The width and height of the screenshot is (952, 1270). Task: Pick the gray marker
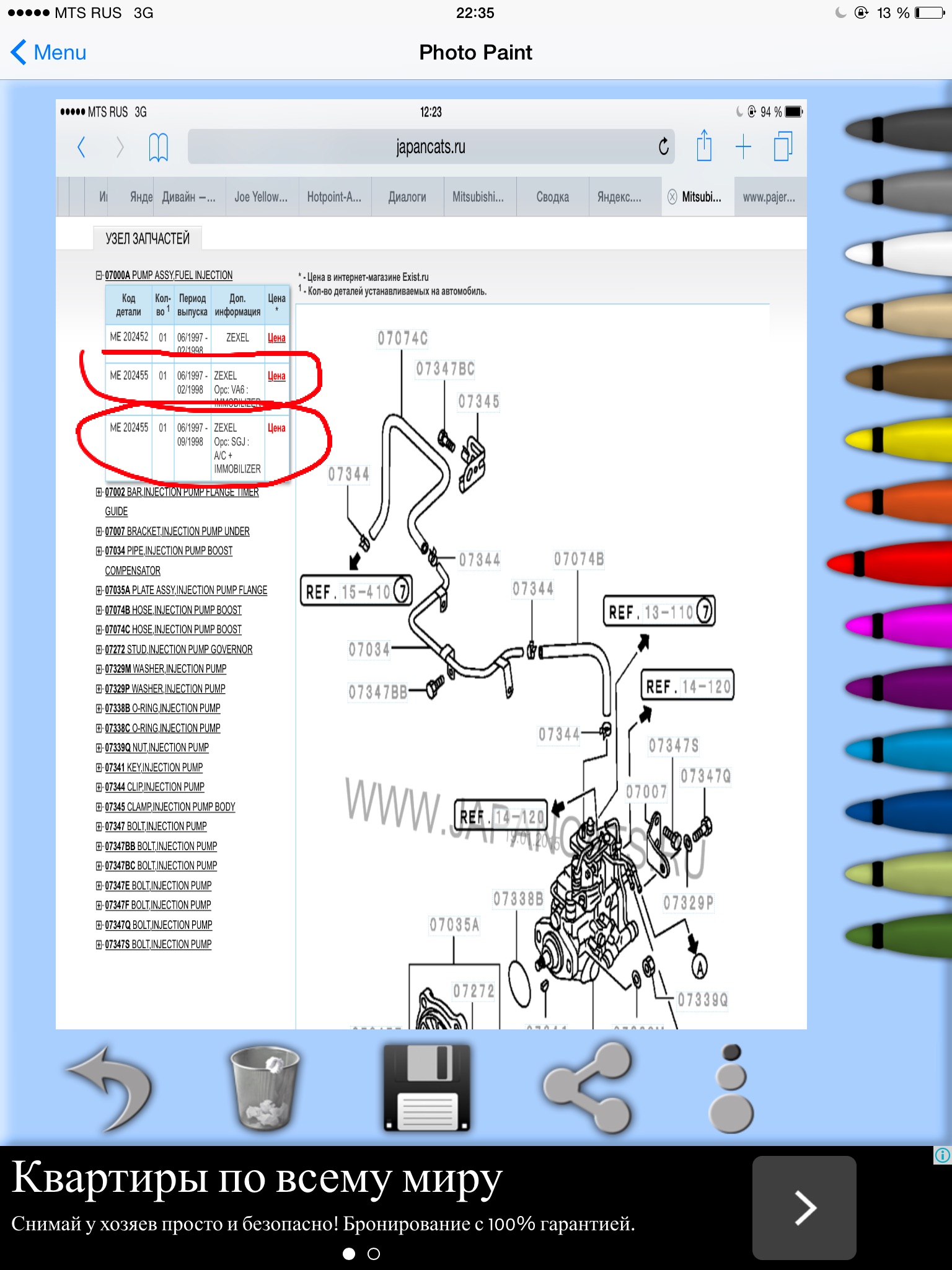click(x=899, y=191)
